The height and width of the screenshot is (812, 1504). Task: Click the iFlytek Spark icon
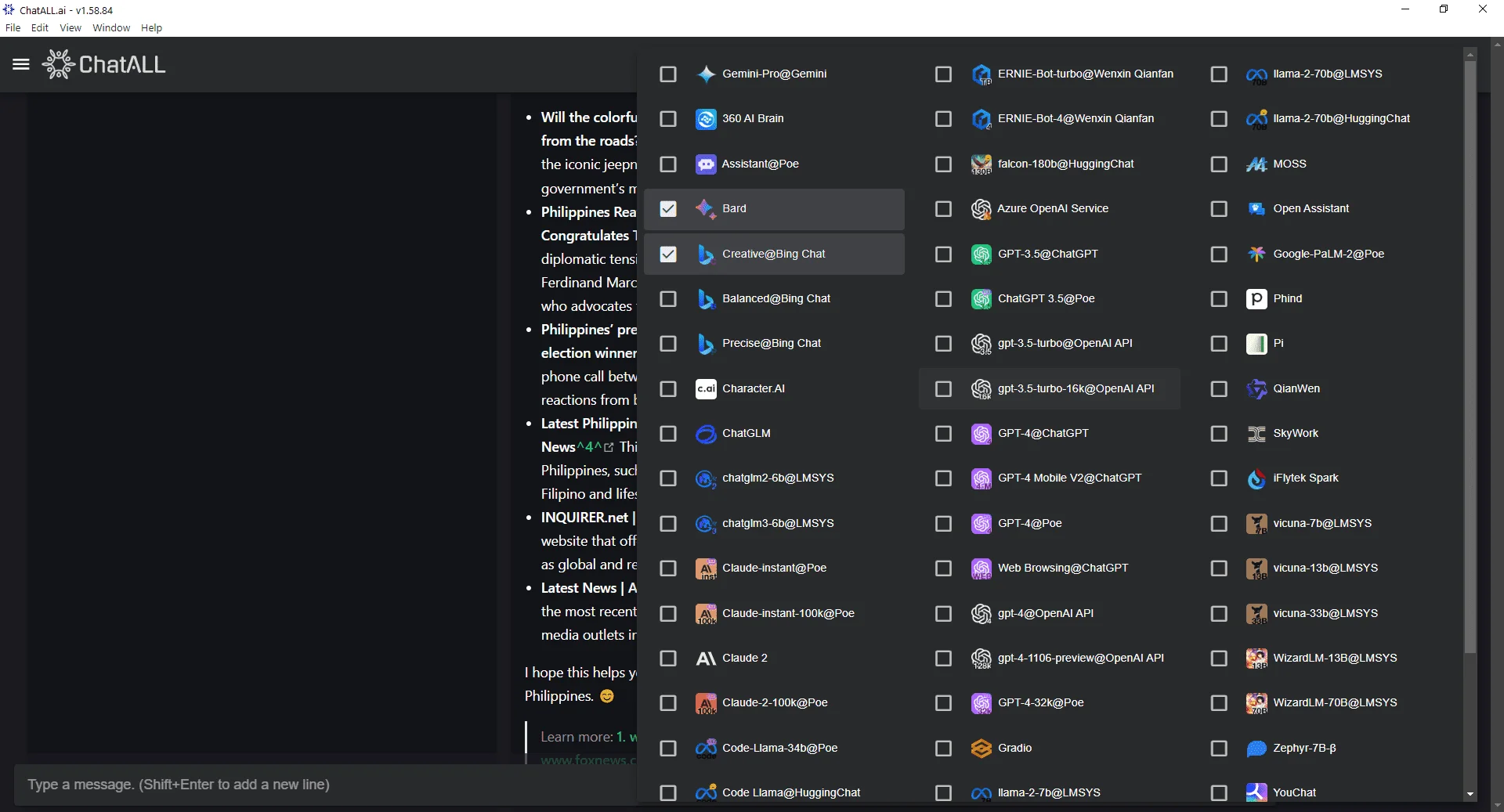(x=1256, y=478)
